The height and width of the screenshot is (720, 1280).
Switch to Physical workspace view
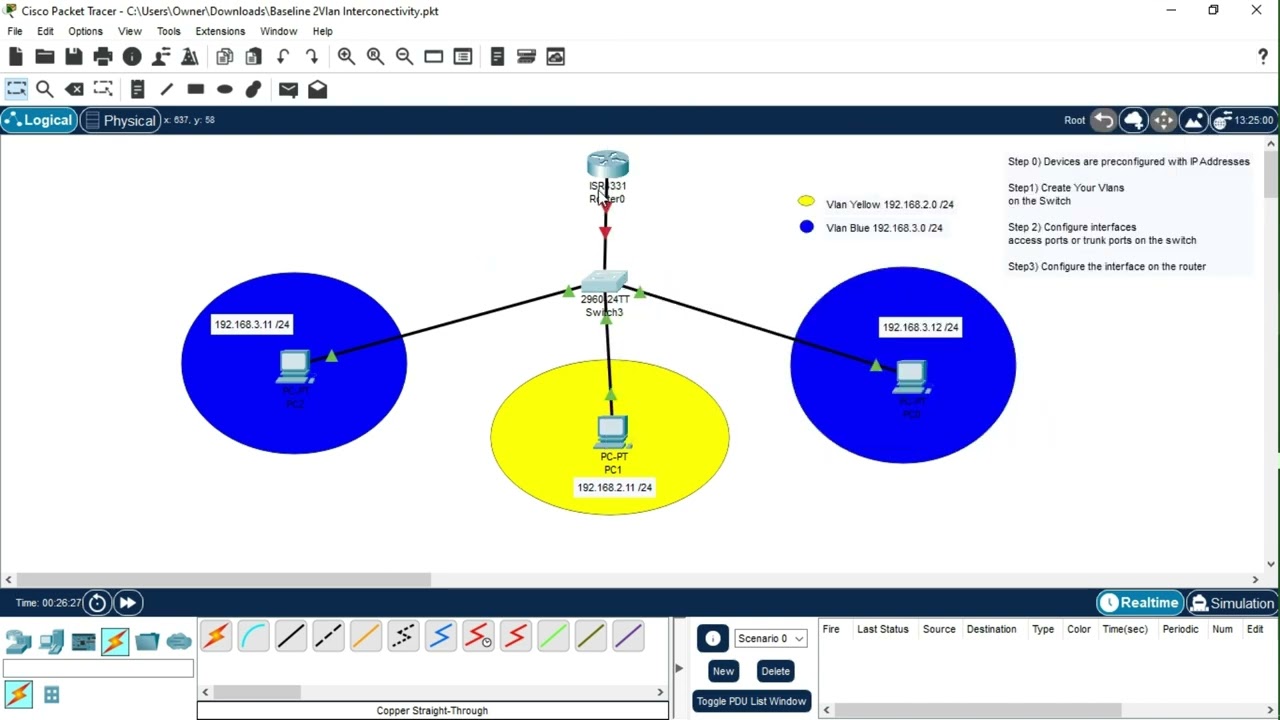point(120,120)
